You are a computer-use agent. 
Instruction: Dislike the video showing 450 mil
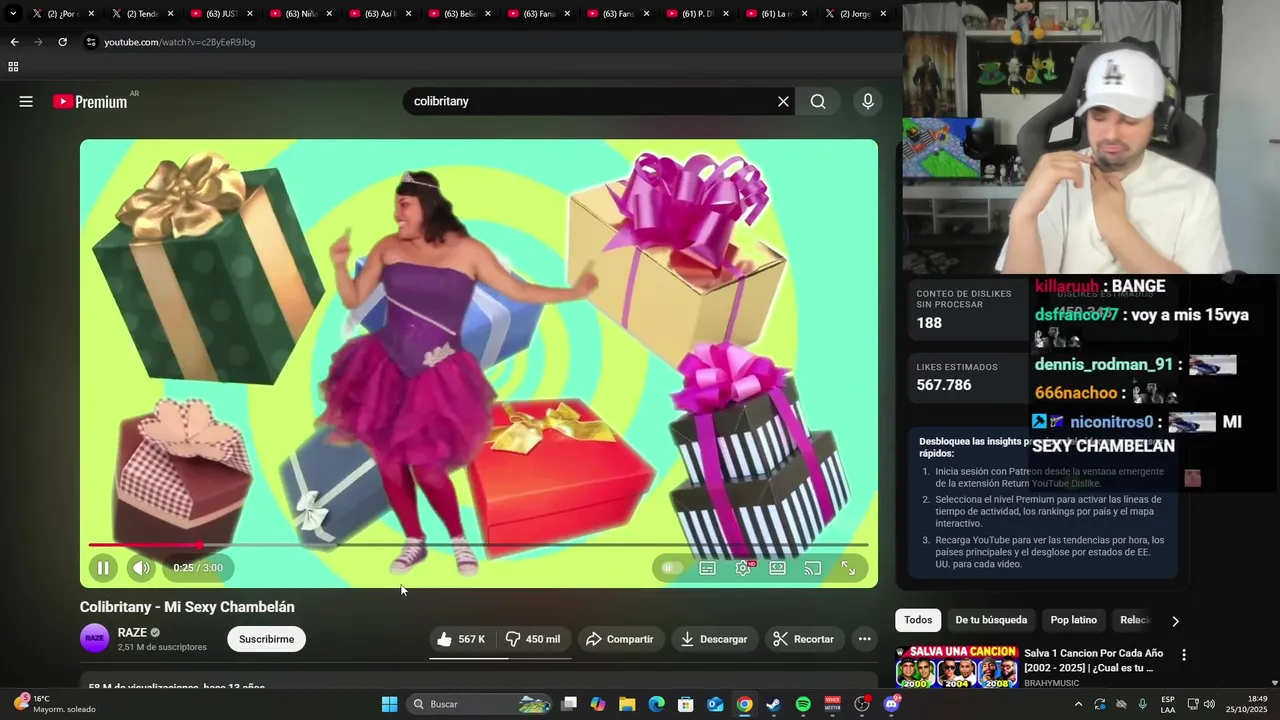click(533, 639)
